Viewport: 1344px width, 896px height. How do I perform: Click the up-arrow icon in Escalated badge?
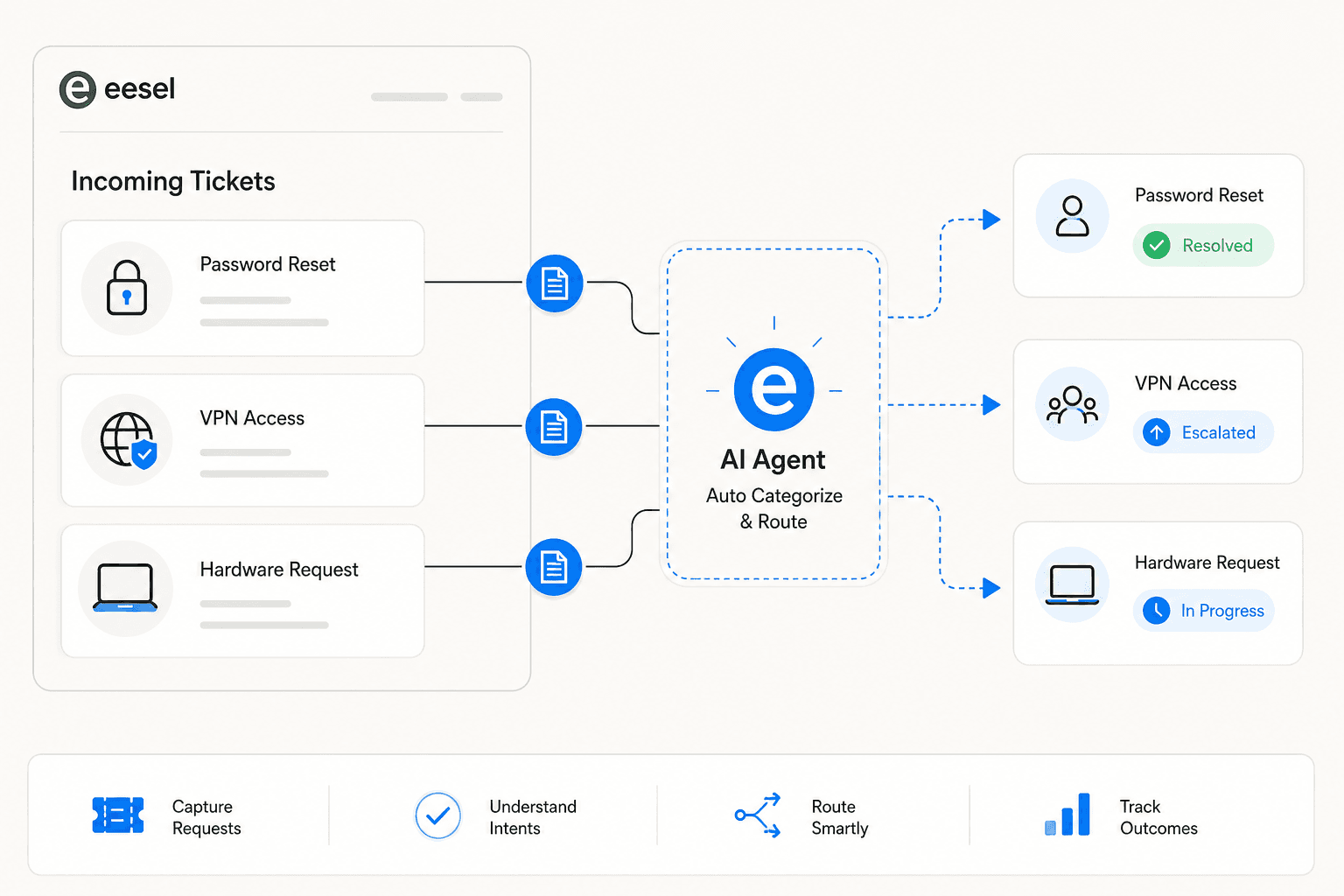click(1157, 432)
